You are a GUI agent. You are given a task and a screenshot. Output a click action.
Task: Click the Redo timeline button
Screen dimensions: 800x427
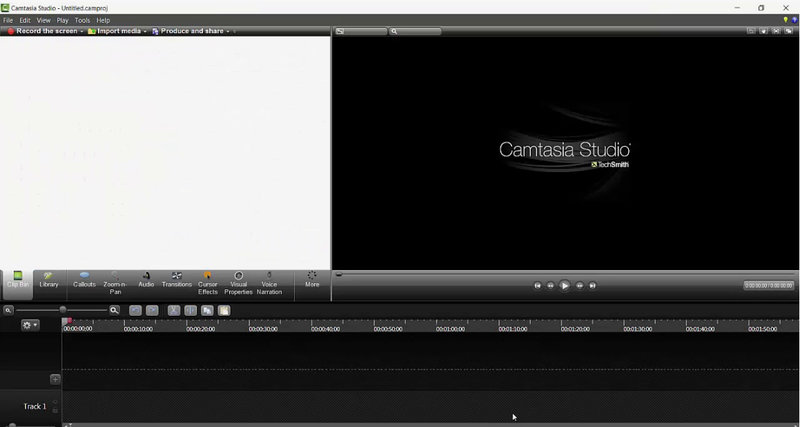click(152, 310)
